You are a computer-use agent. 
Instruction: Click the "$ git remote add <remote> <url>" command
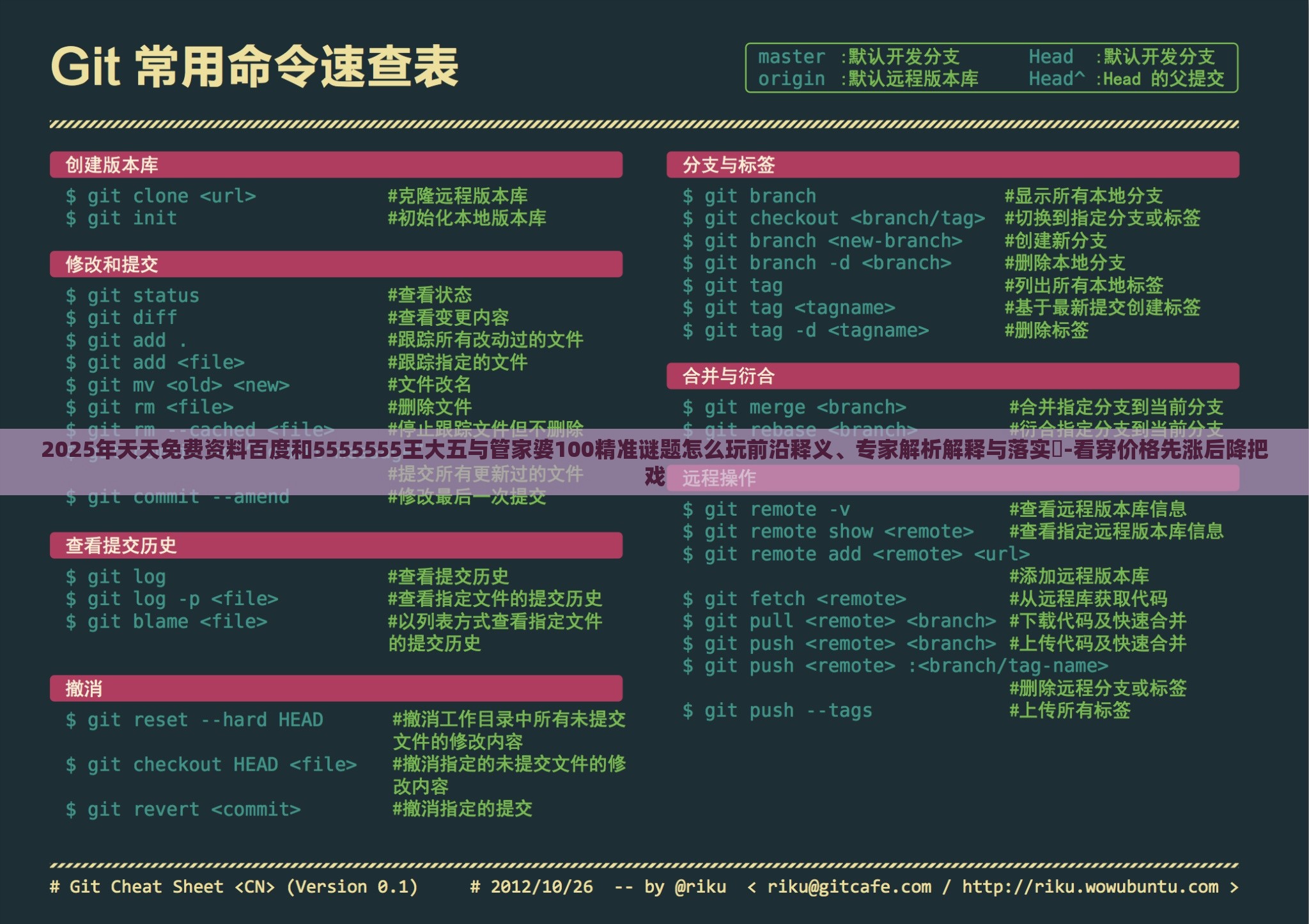coord(856,555)
